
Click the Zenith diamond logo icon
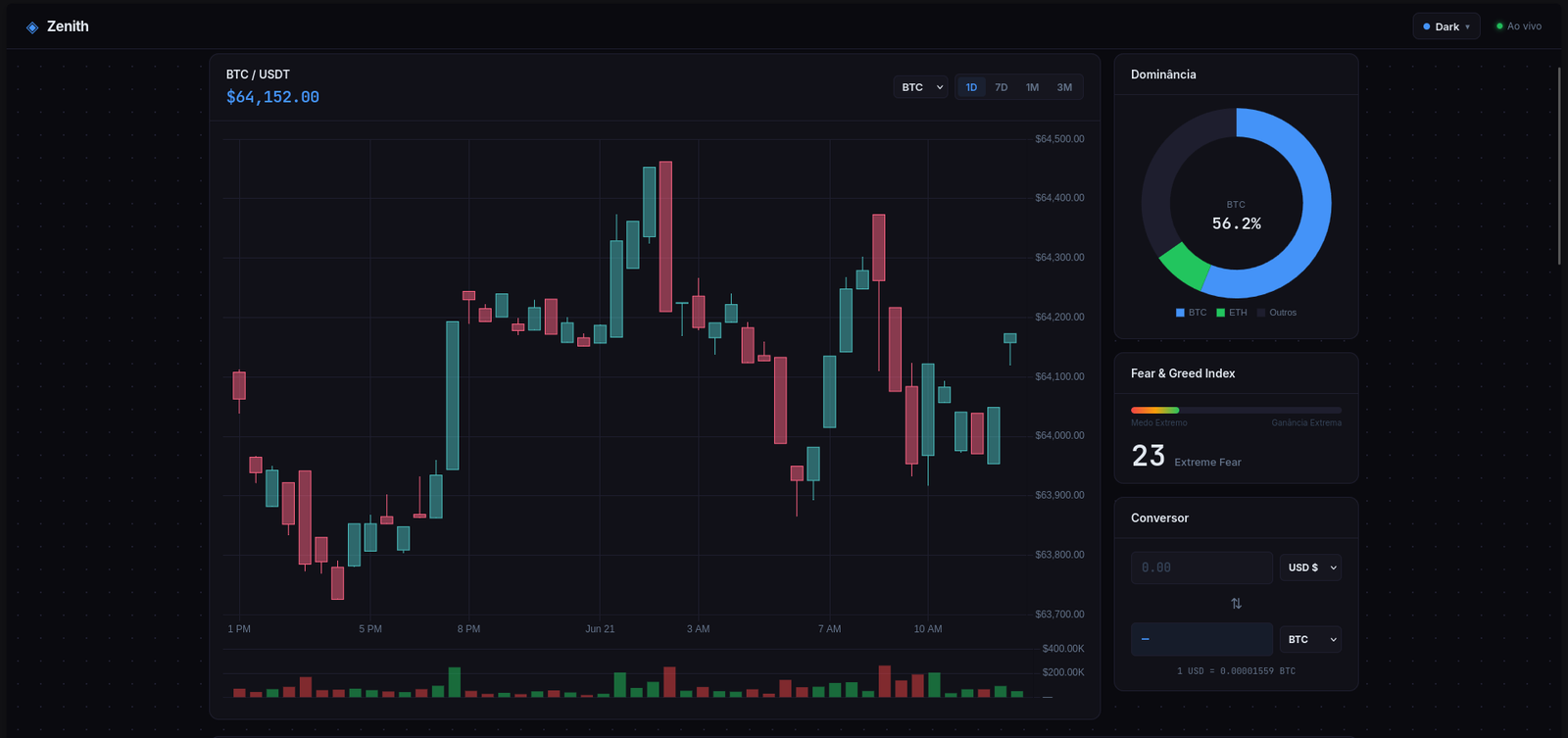pos(32,27)
